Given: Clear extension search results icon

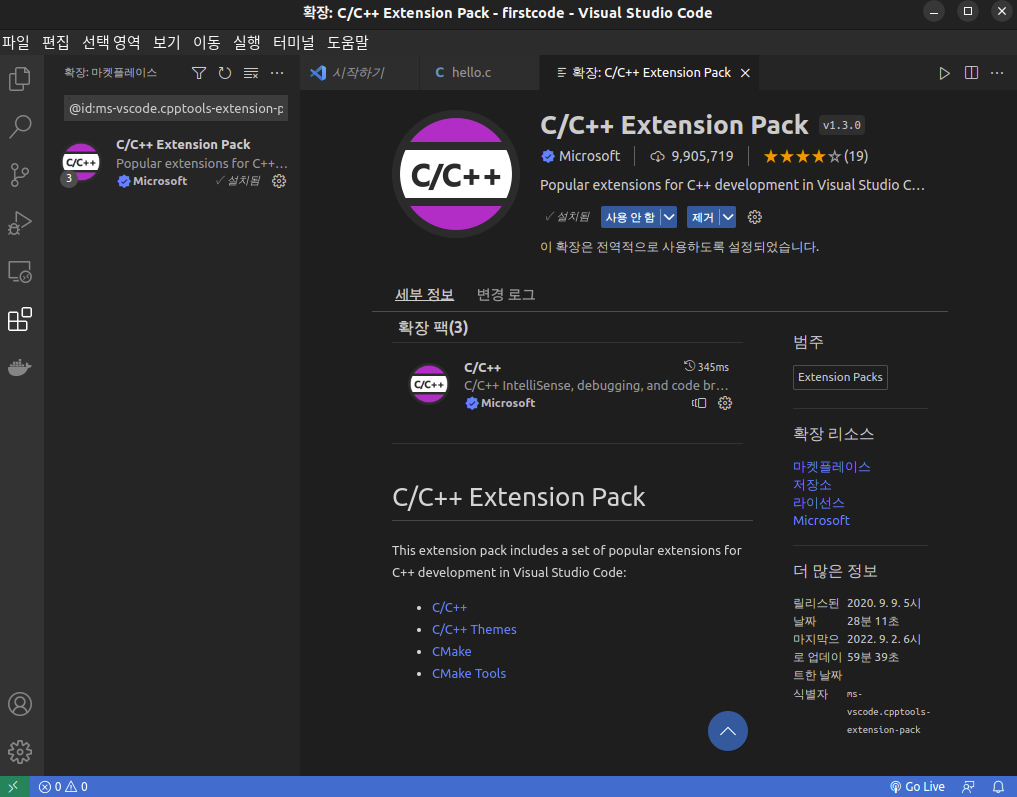Looking at the screenshot, I should tap(251, 73).
